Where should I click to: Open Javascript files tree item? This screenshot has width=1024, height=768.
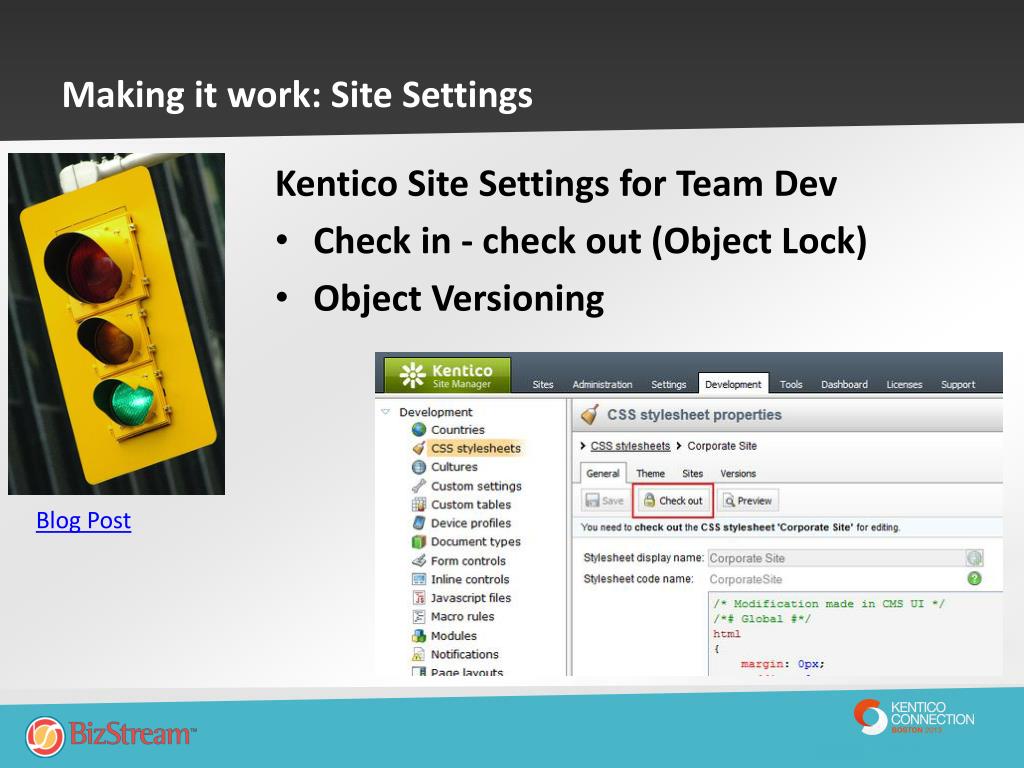tap(471, 598)
